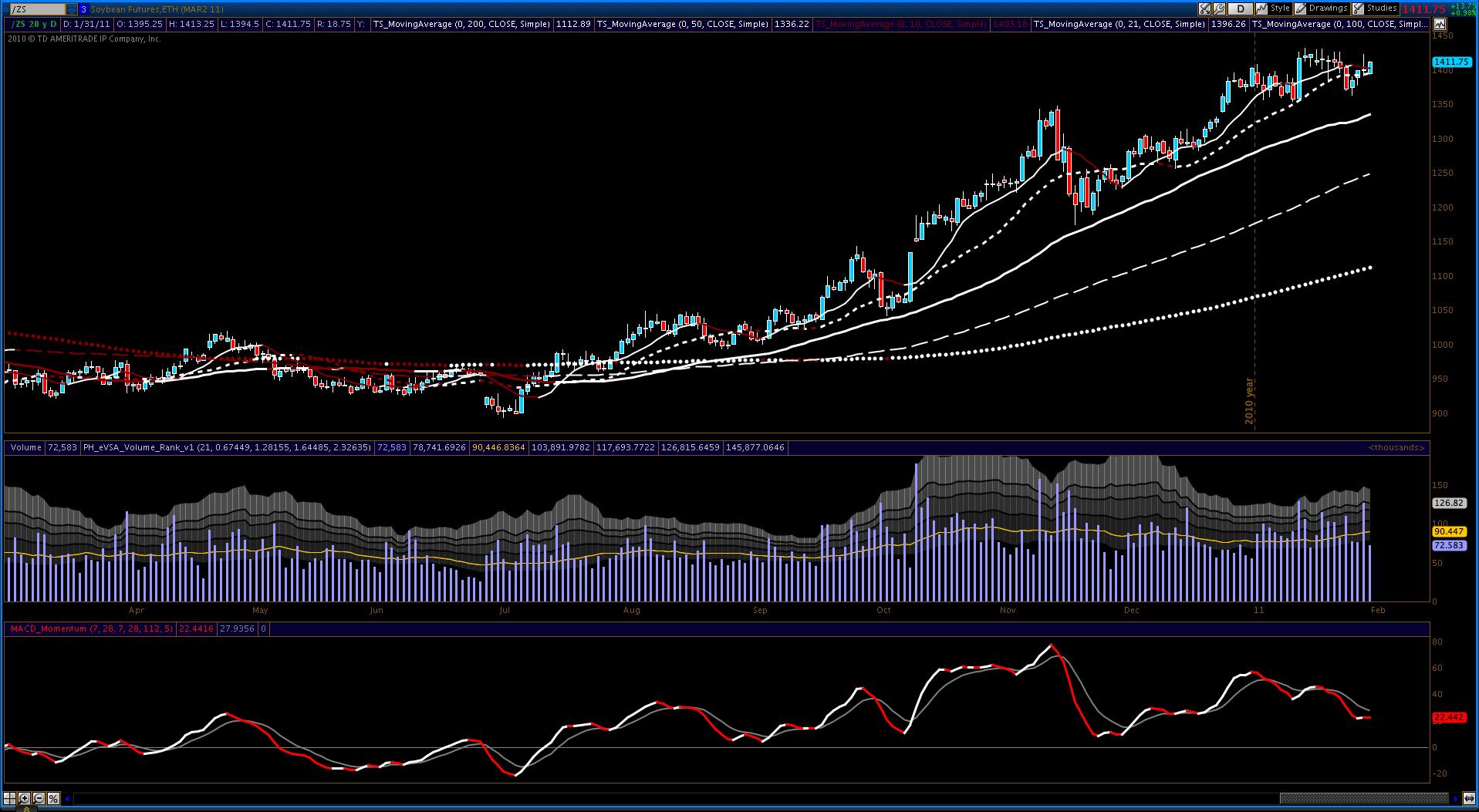The width and height of the screenshot is (1479, 812).
Task: Click the 'Y:' field in the header row
Action: pyautogui.click(x=361, y=24)
